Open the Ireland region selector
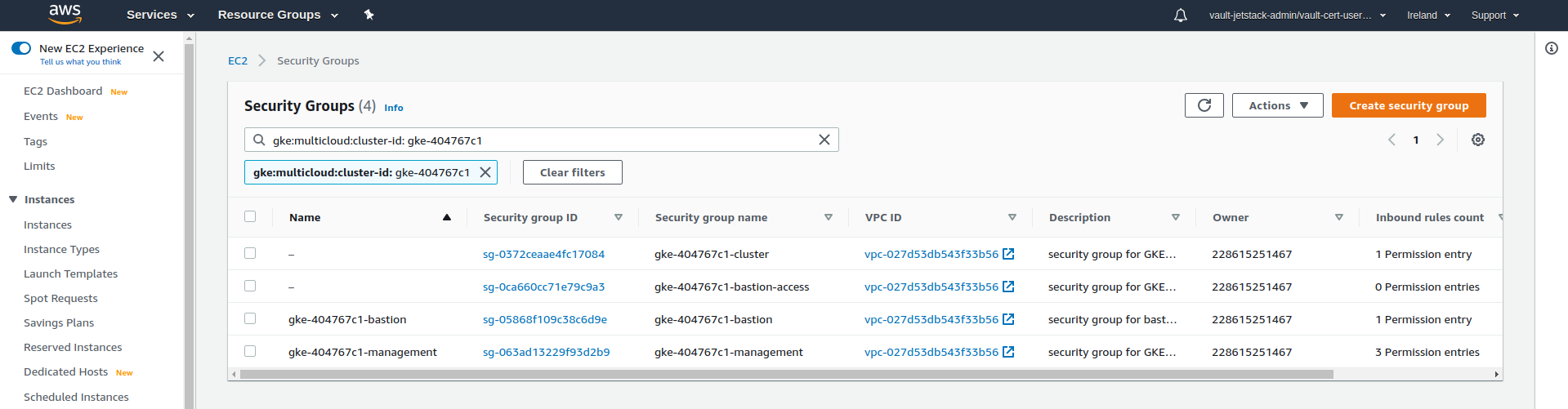Image resolution: width=1568 pixels, height=409 pixels. 1428,15
